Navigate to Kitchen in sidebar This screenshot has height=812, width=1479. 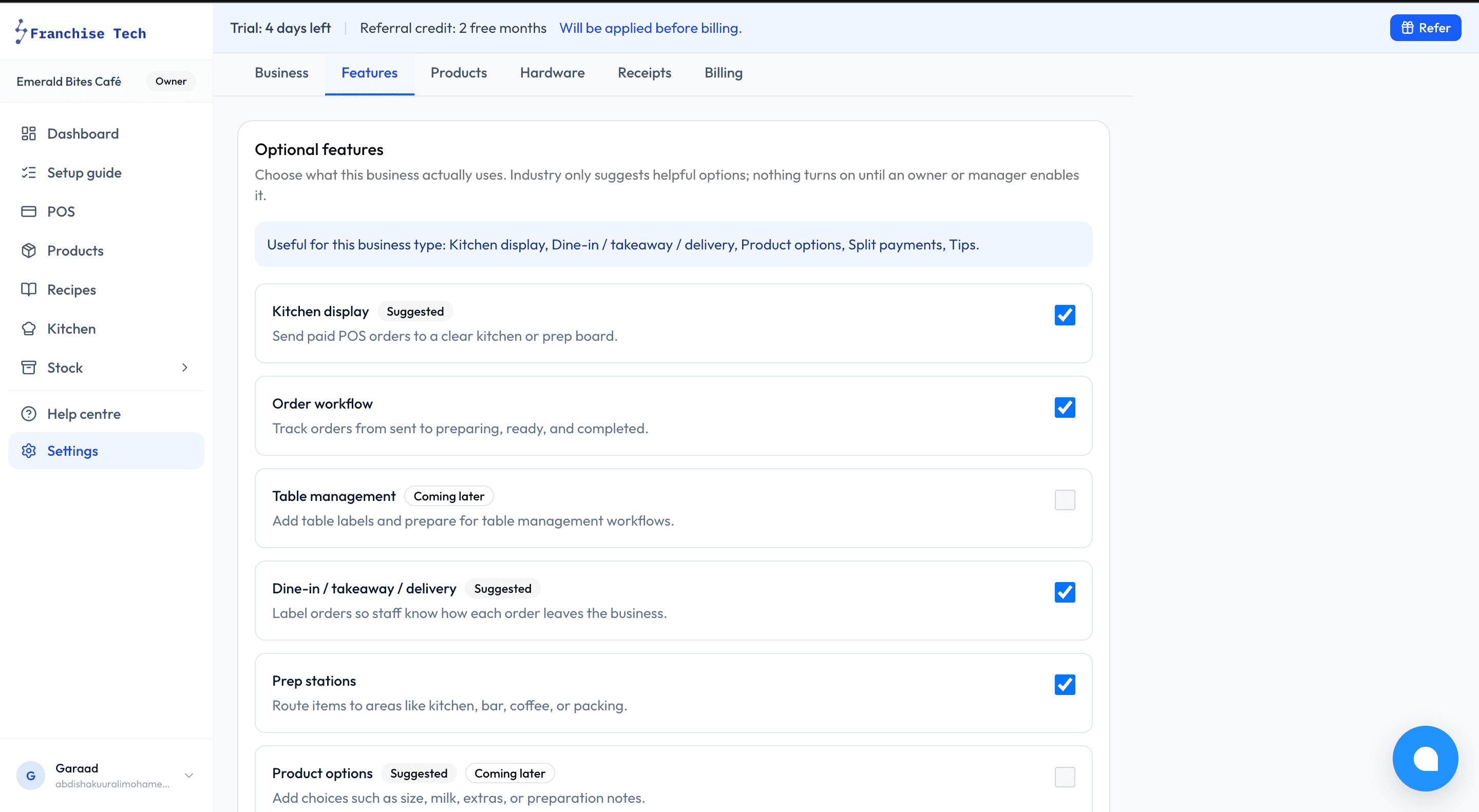(x=106, y=329)
